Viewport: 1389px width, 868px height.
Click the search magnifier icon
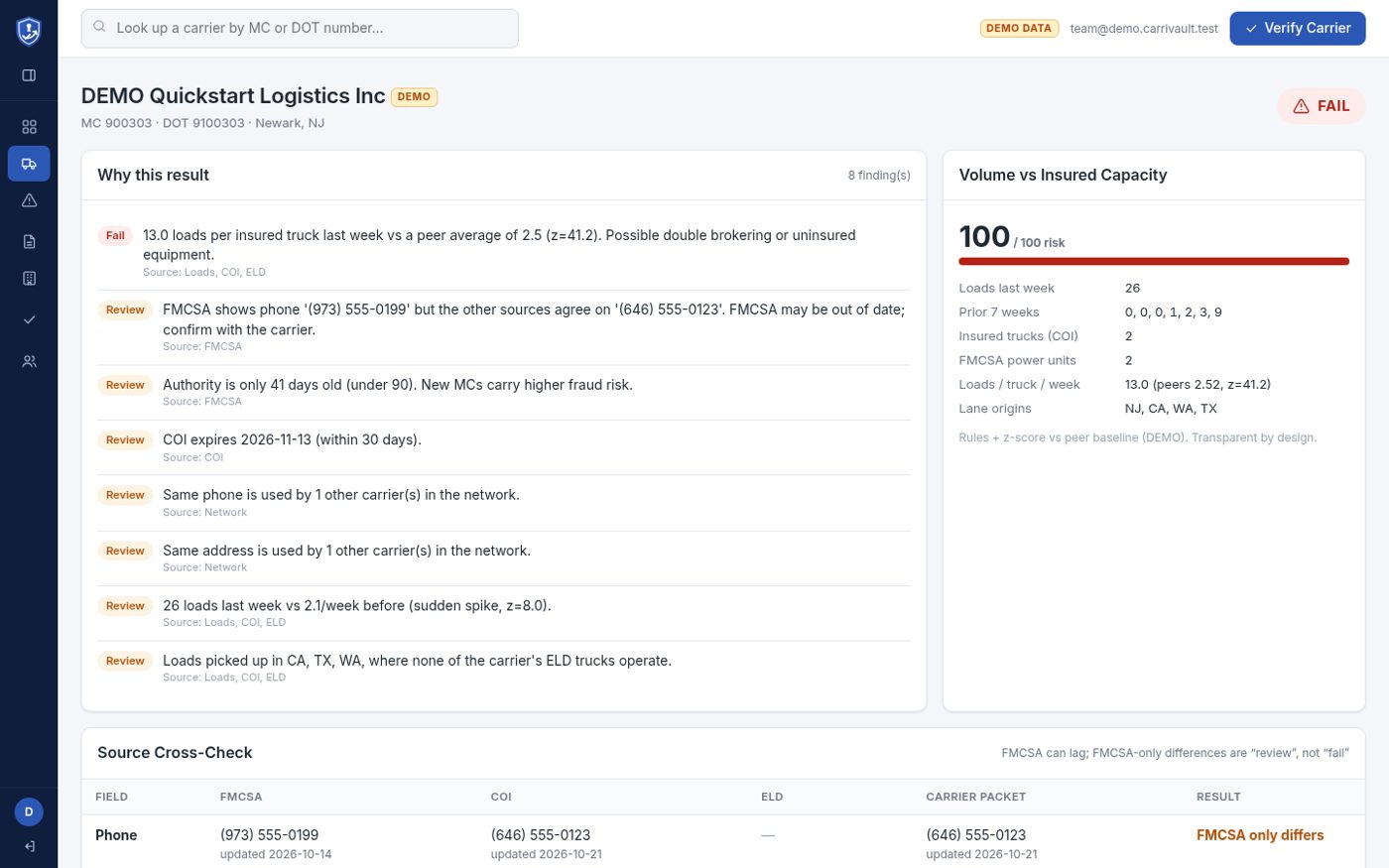click(x=99, y=27)
